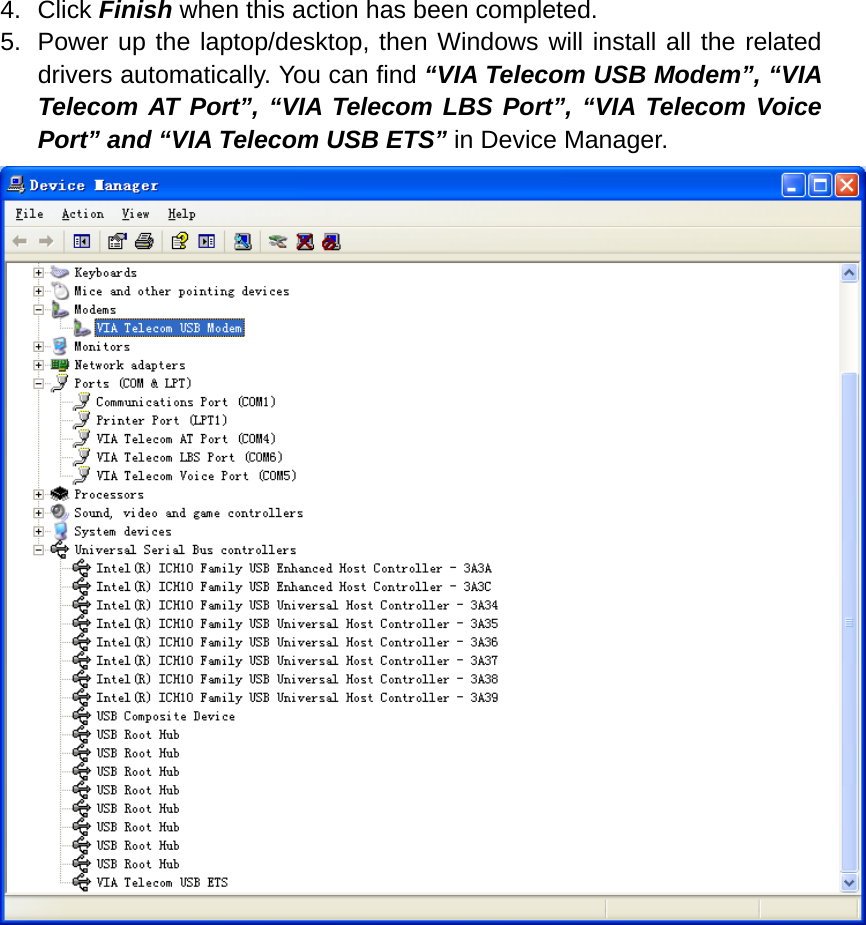Select VIA Telecom AT Port (COM4)
The image size is (866, 925).
coord(183,438)
